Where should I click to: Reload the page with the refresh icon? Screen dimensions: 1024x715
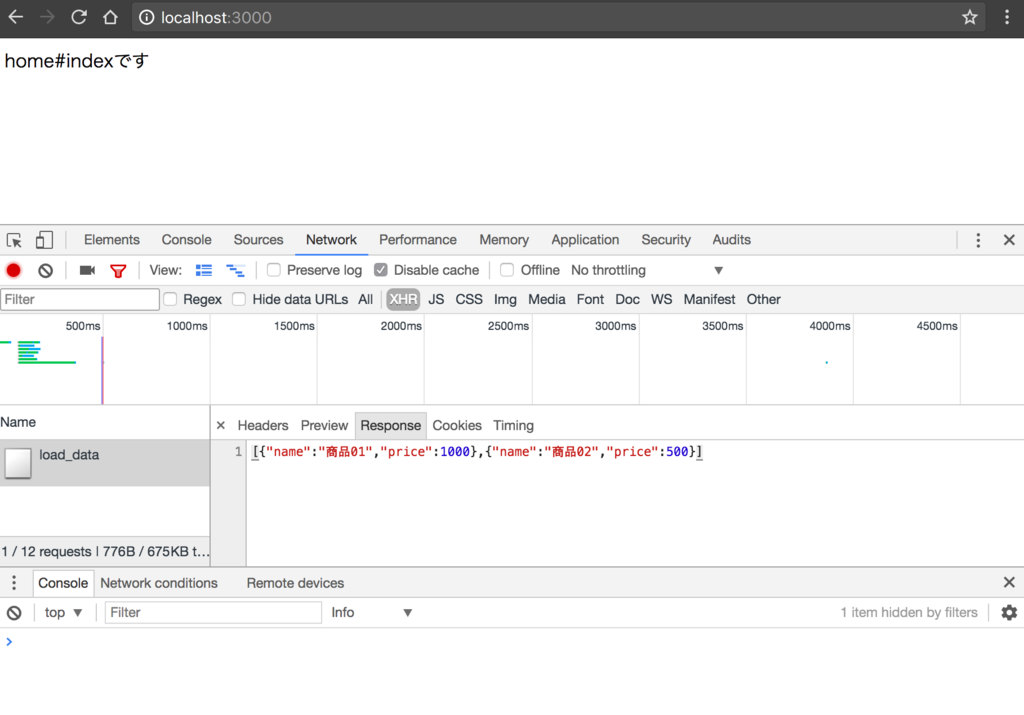coord(79,18)
